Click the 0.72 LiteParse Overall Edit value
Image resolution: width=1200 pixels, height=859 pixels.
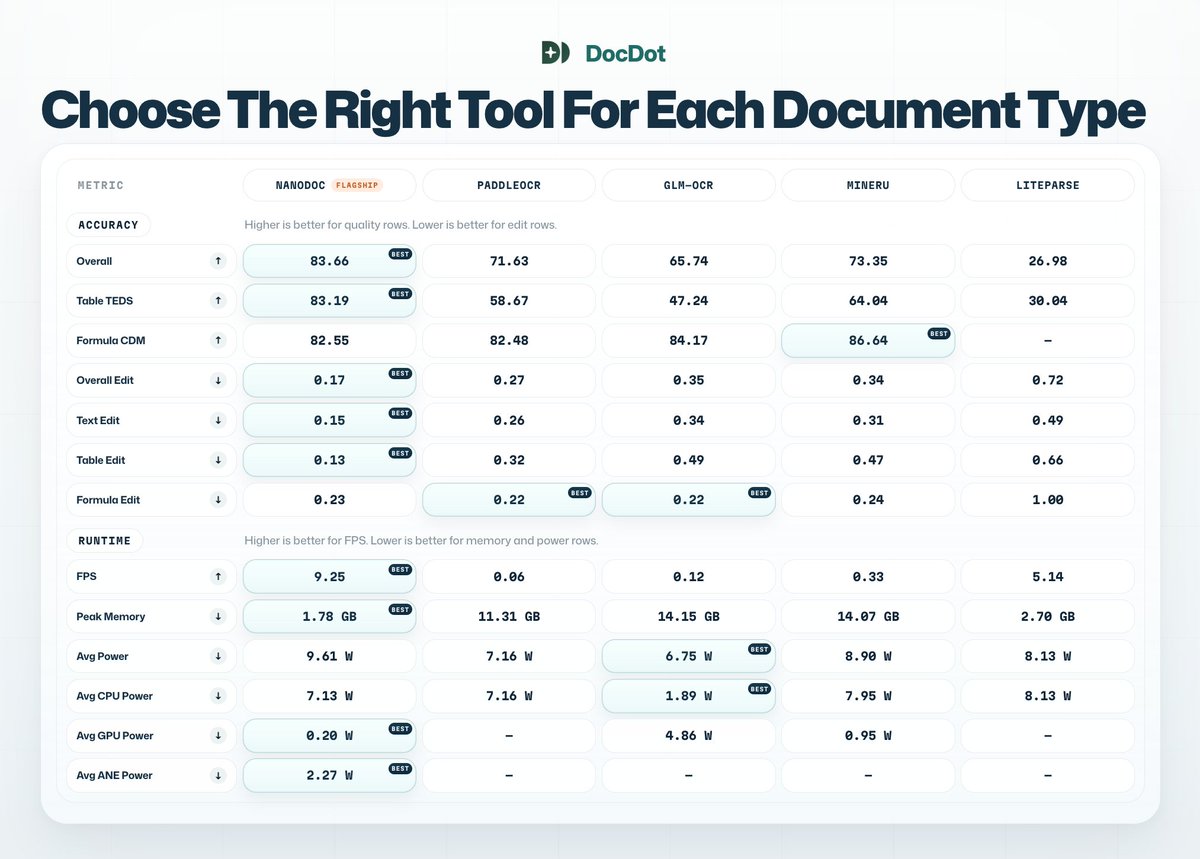pos(1047,381)
